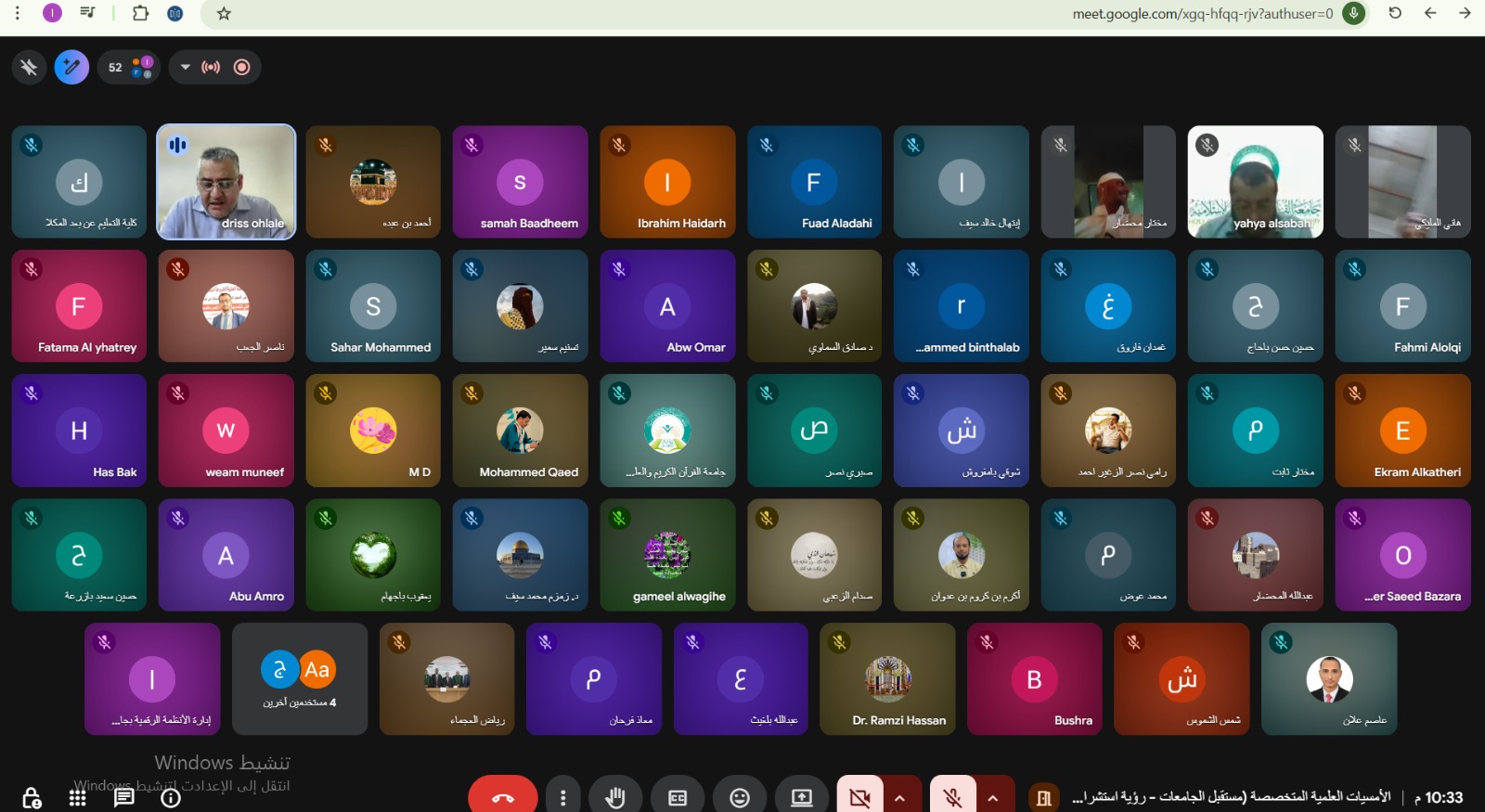Viewport: 1485px width, 812px height.
Task: Click the Gemini pencil sparkle button
Action: (x=71, y=67)
